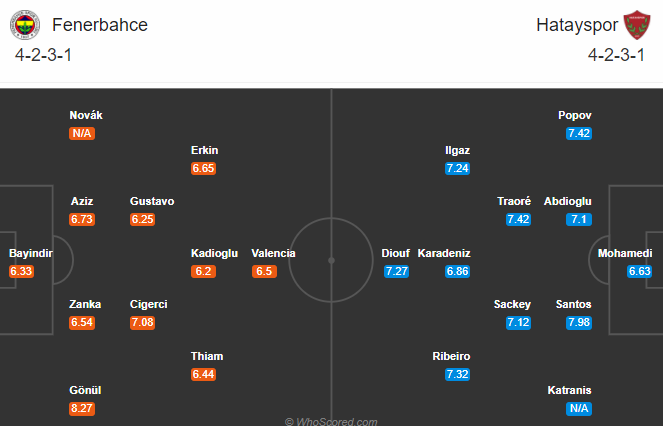This screenshot has width=663, height=426.
Task: Click player Kadioglu's name
Action: pyautogui.click(x=214, y=253)
